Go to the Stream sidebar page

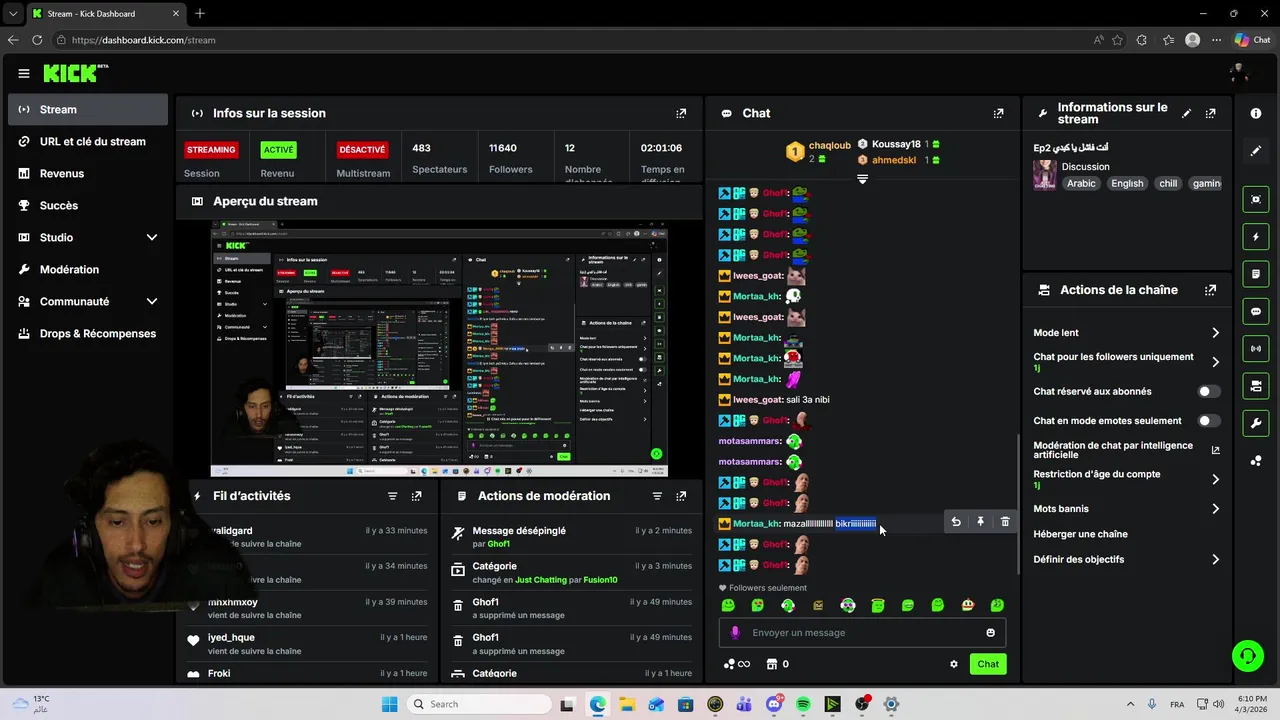pos(88,109)
